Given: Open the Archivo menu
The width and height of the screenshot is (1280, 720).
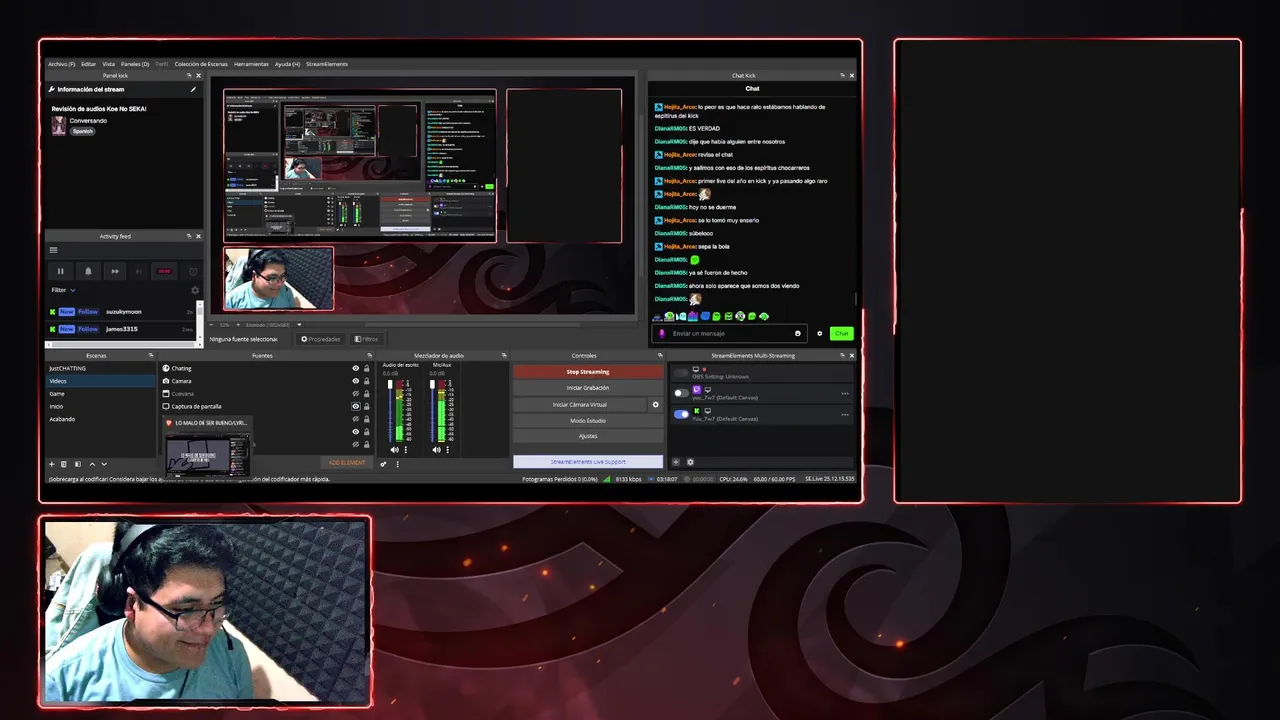Looking at the screenshot, I should [61, 64].
